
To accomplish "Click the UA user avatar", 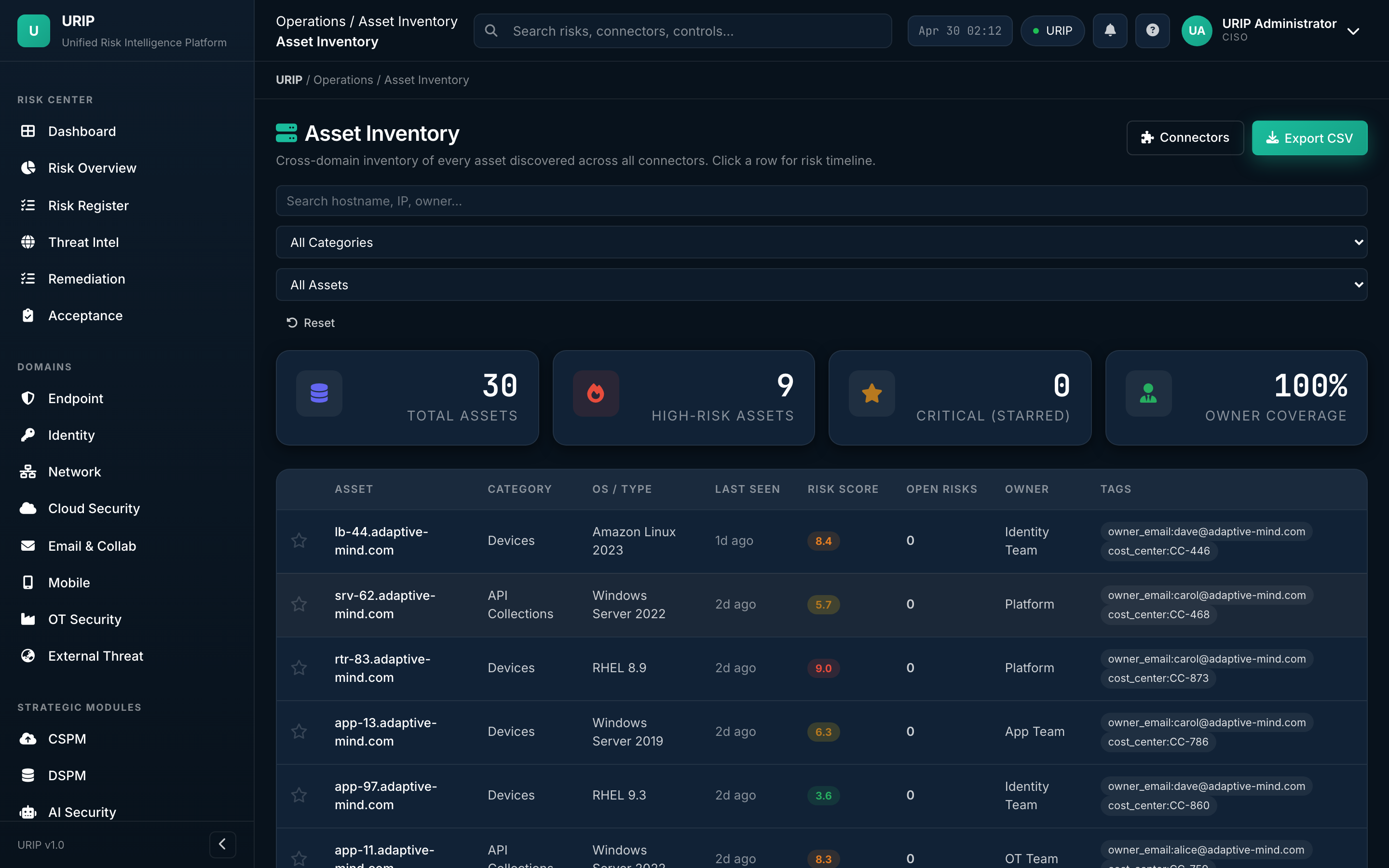I will coord(1196,30).
